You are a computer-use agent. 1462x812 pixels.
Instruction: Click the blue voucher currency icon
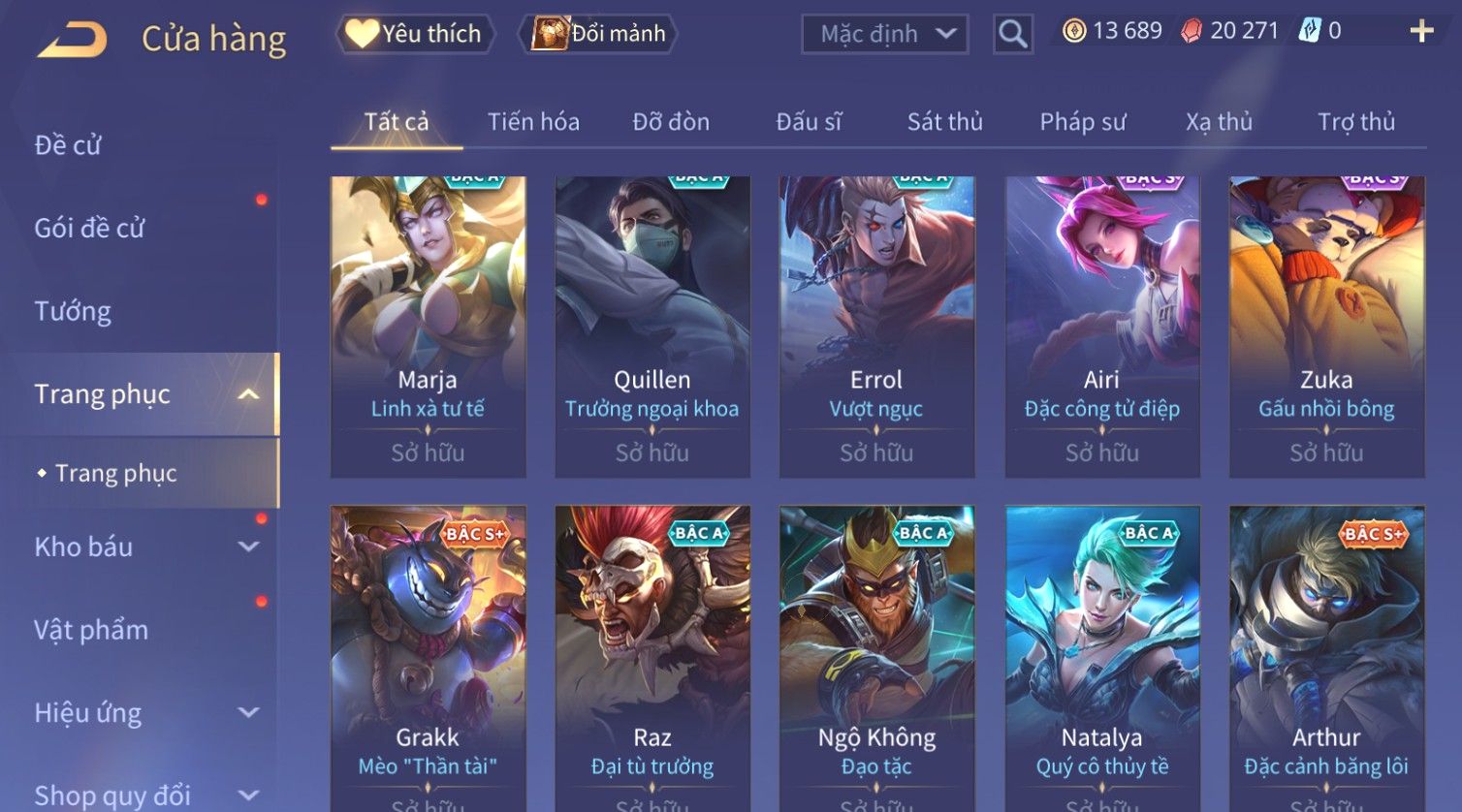[1310, 31]
